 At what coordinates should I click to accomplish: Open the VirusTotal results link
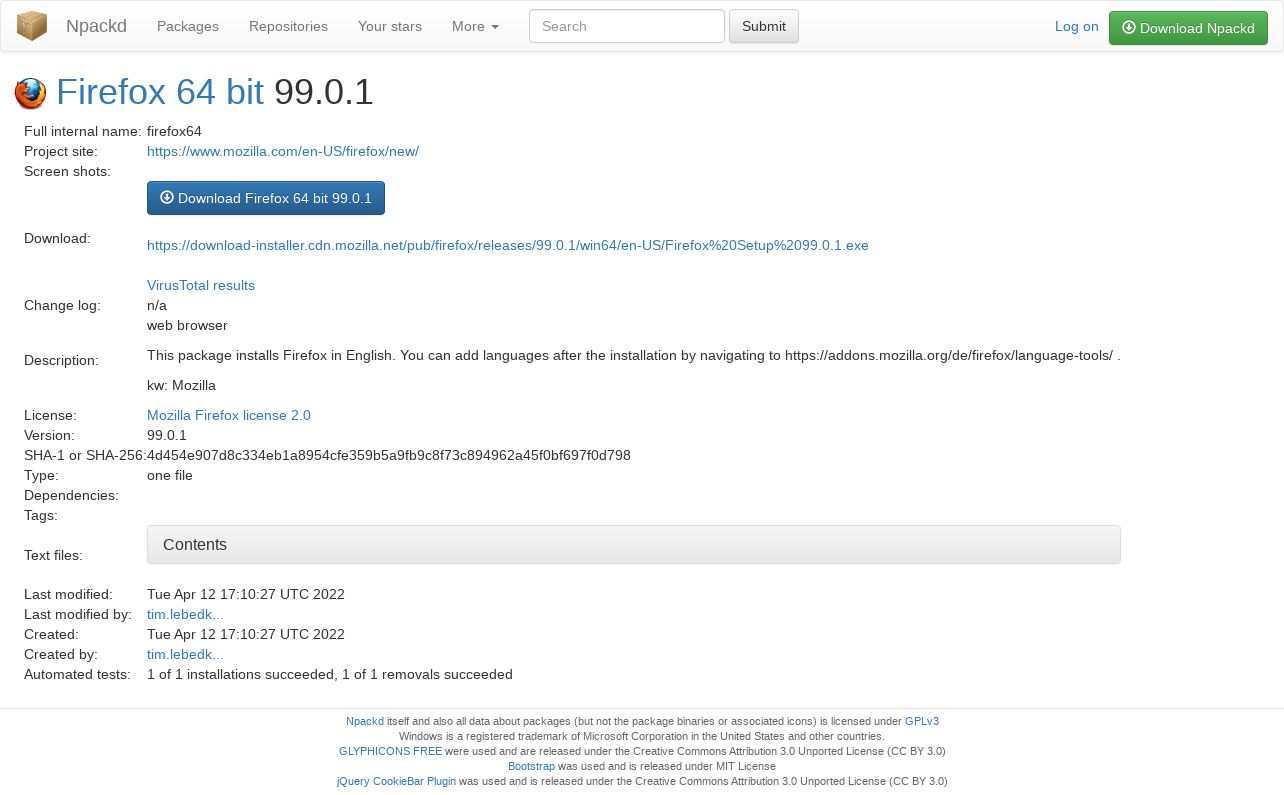(x=201, y=285)
